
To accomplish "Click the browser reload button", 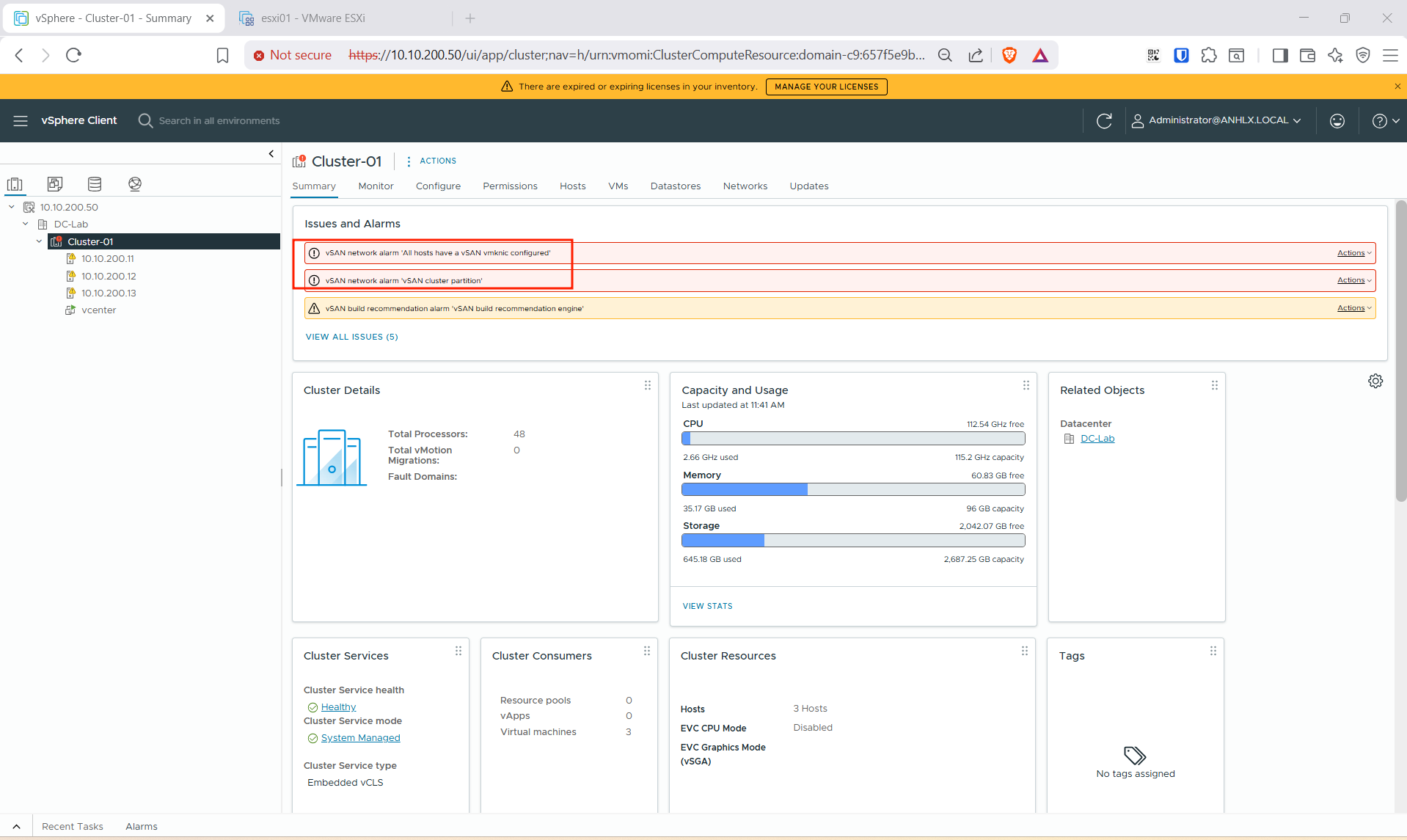I will [x=73, y=55].
